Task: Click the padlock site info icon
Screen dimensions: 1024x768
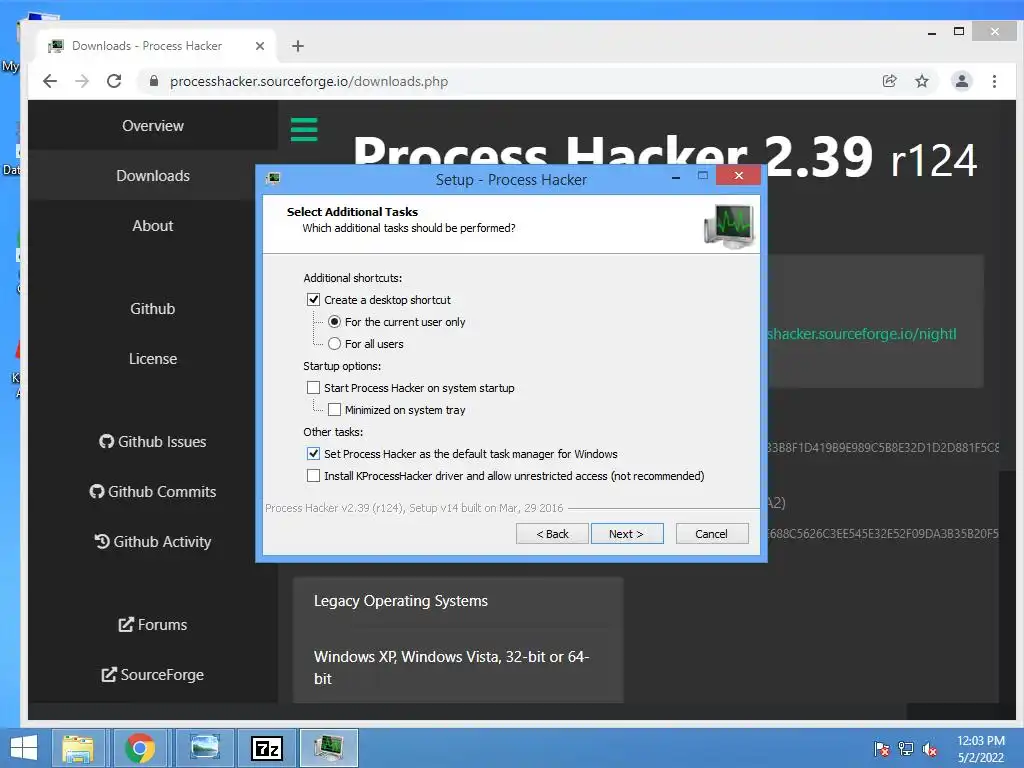Action: [x=154, y=81]
